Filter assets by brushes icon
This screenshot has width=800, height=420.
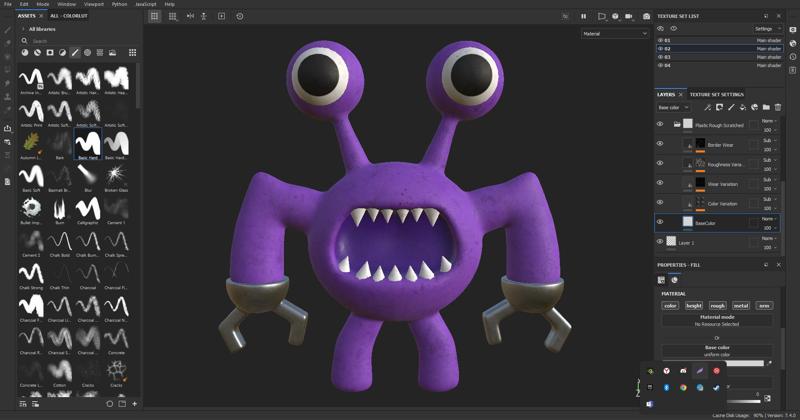coord(75,53)
